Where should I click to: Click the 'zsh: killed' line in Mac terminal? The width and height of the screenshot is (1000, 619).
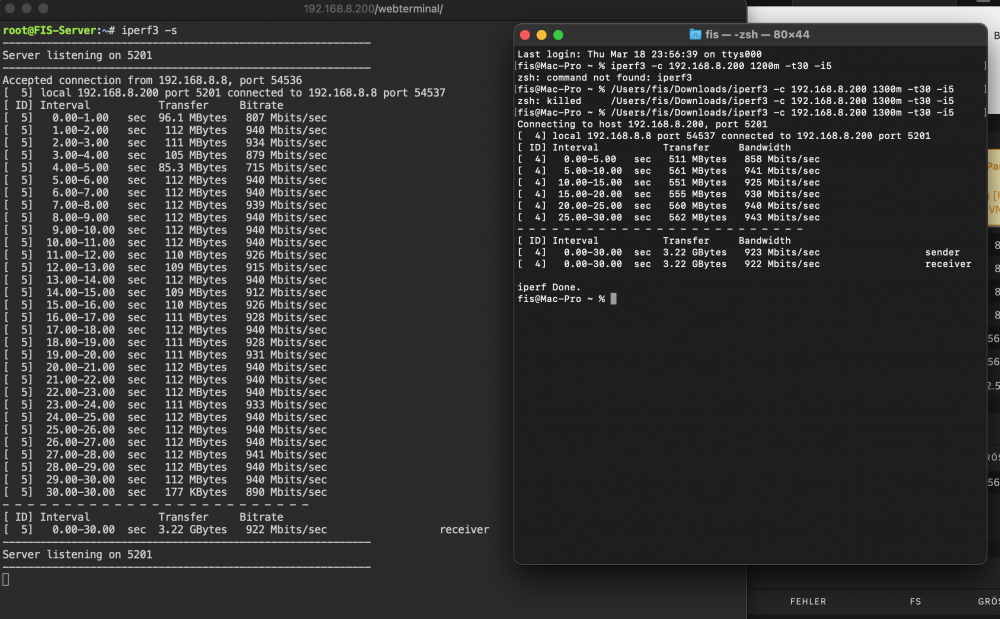735,101
